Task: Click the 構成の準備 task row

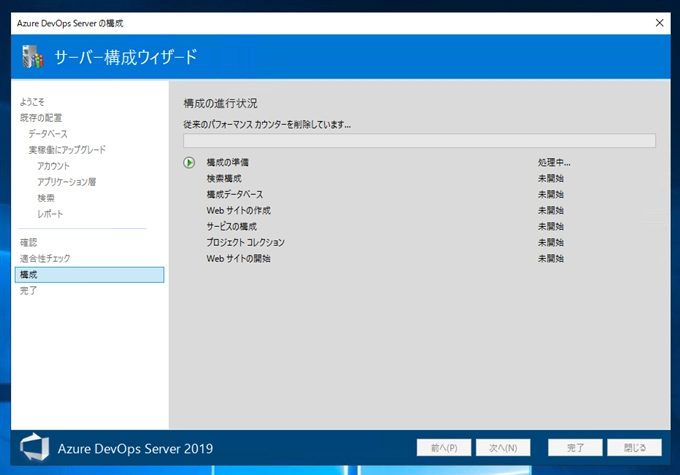Action: pos(227,163)
